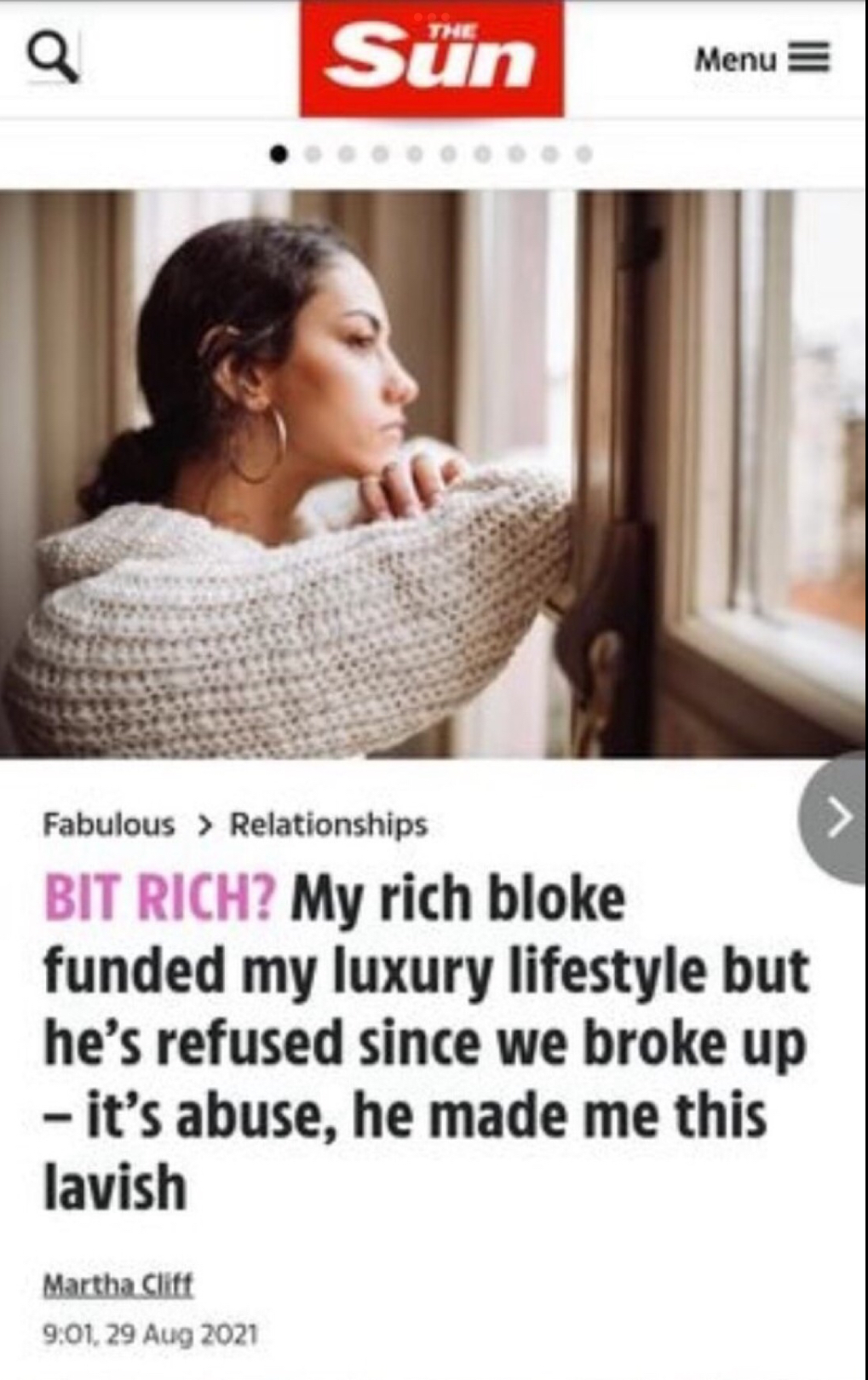The width and height of the screenshot is (868, 1380).
Task: Tap the pink BIT RICH? kicker
Action: click(160, 900)
